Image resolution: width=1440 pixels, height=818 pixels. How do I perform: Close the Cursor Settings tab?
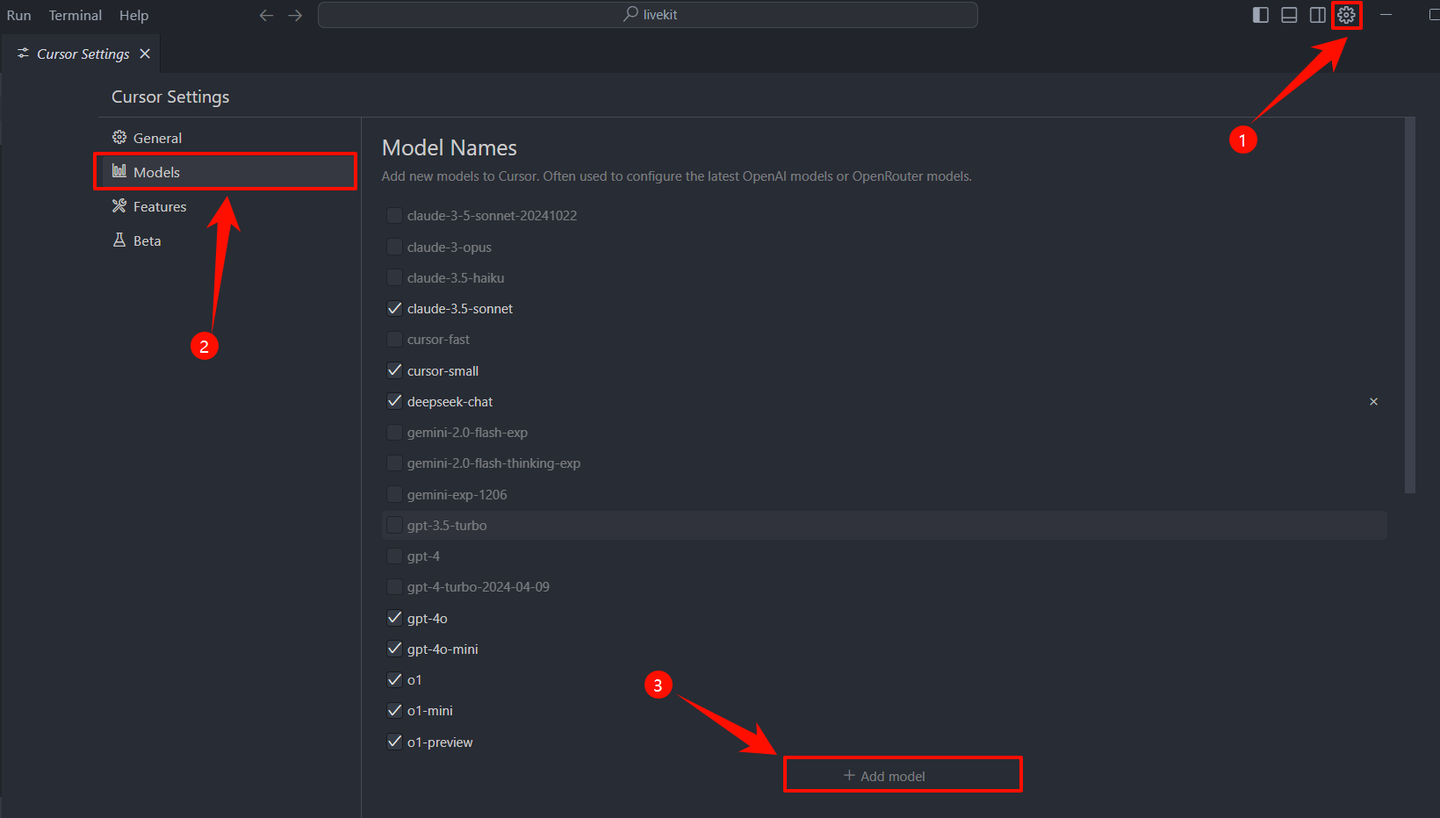145,54
